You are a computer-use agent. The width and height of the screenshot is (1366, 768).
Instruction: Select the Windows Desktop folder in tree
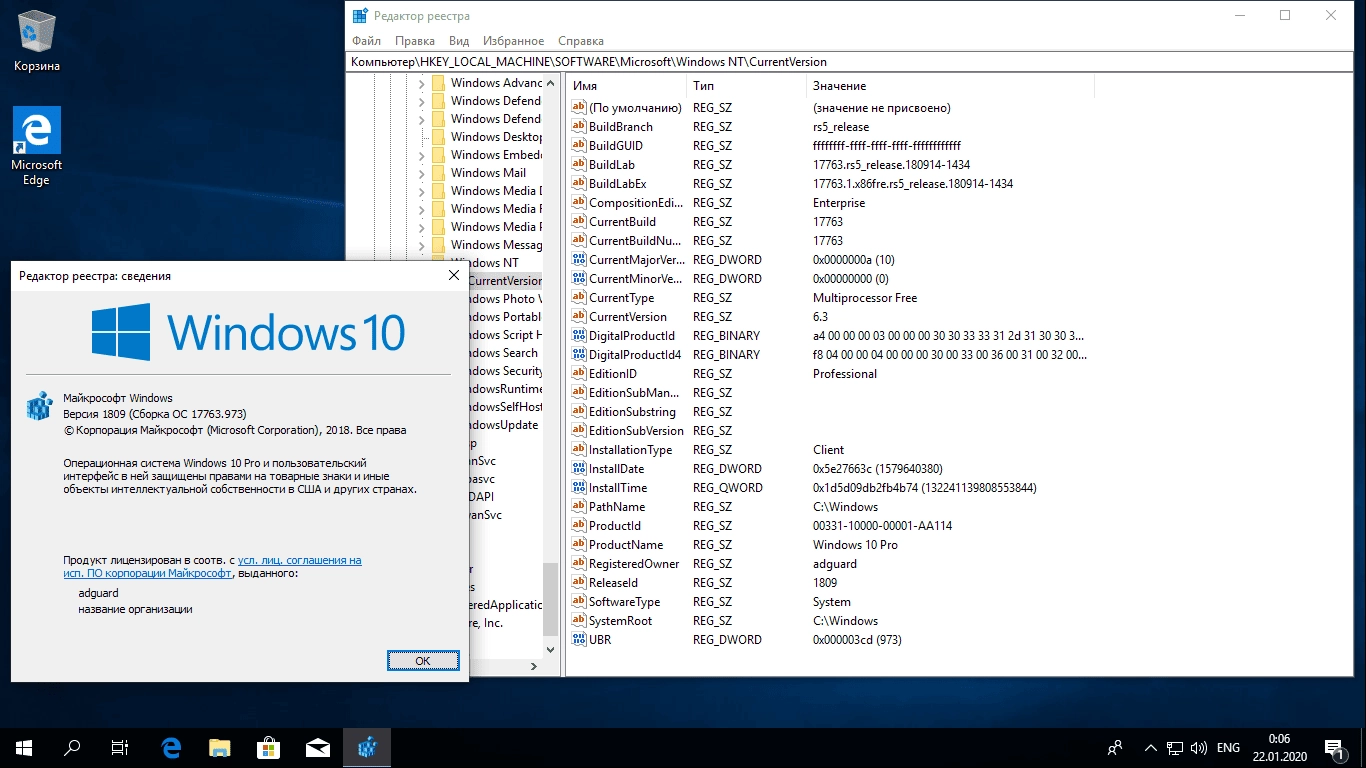[496, 137]
